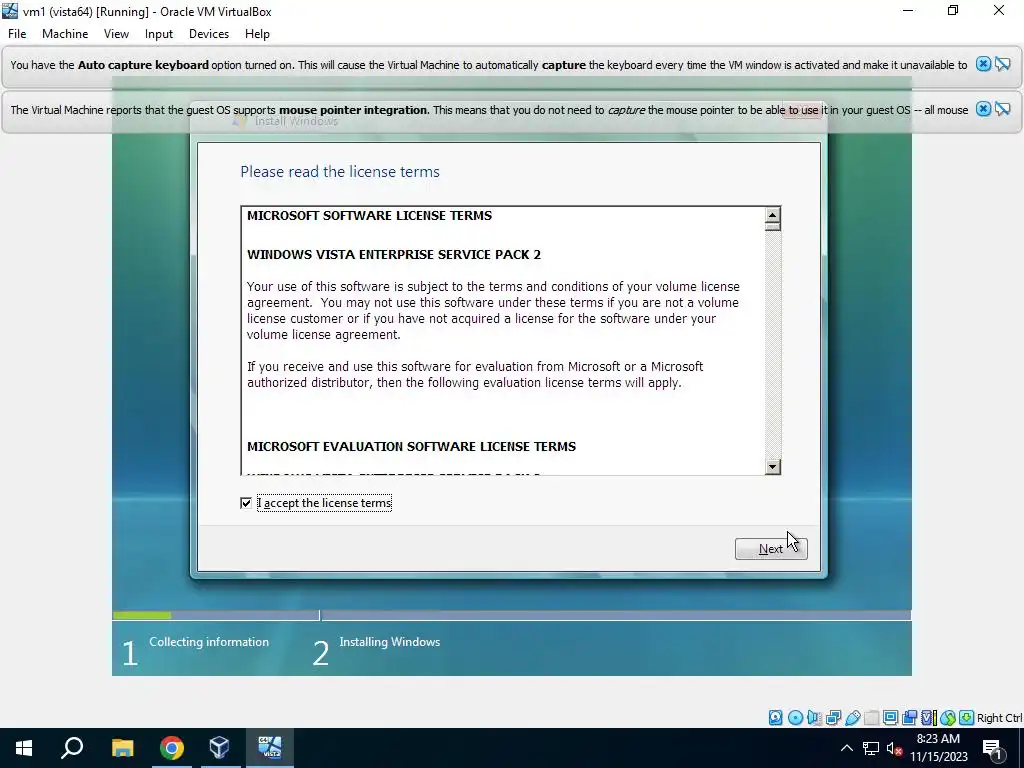The height and width of the screenshot is (768, 1024).
Task: Click the vista VM taskbar icon
Action: pyautogui.click(x=270, y=748)
